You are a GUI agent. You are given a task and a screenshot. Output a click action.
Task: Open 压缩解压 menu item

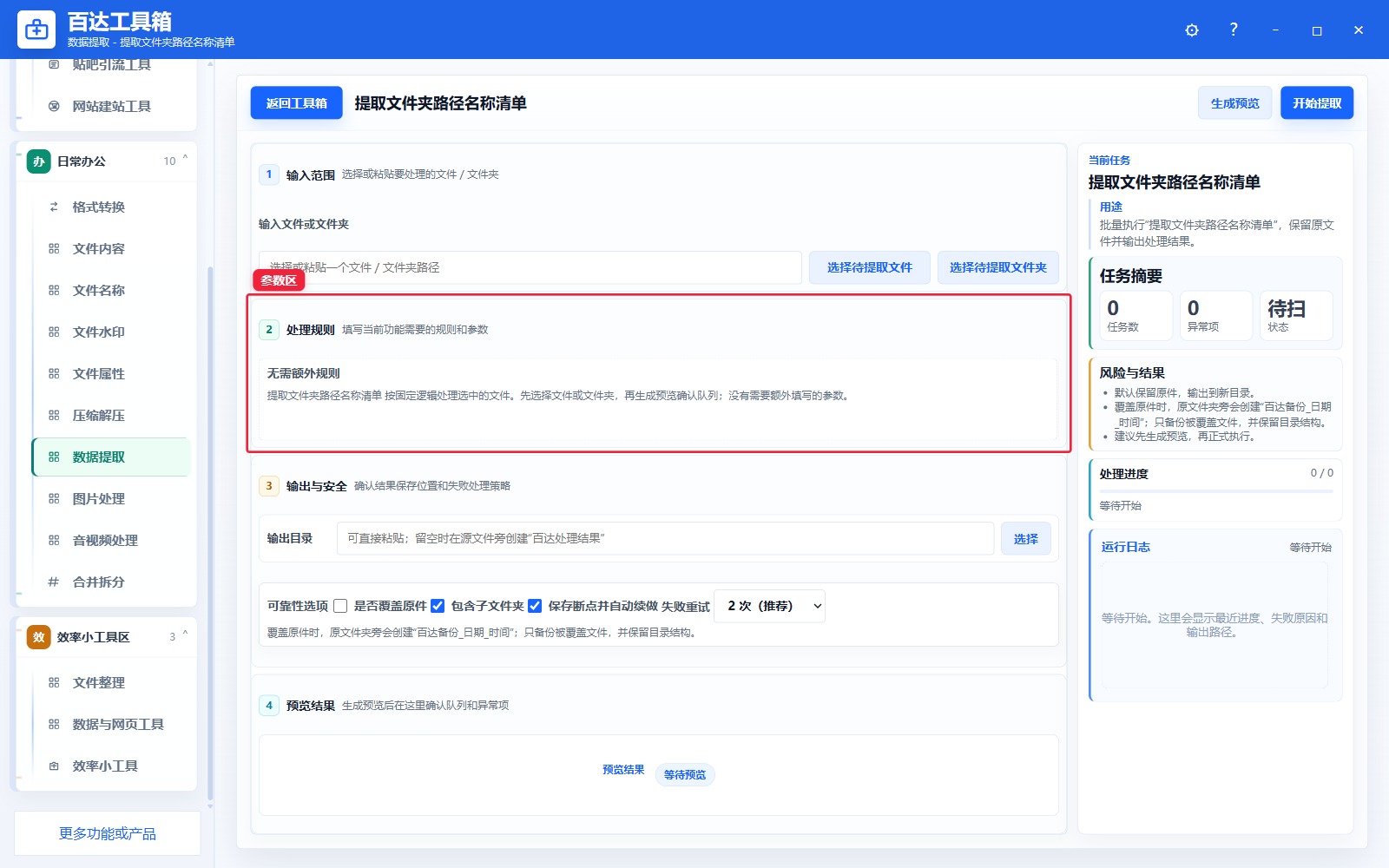(111, 415)
